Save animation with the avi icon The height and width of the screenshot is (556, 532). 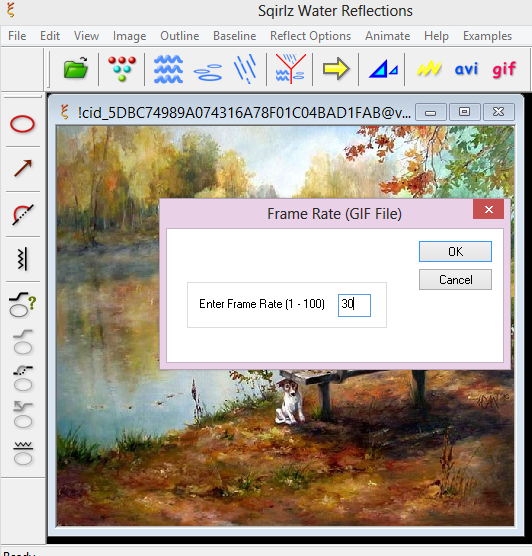[466, 69]
